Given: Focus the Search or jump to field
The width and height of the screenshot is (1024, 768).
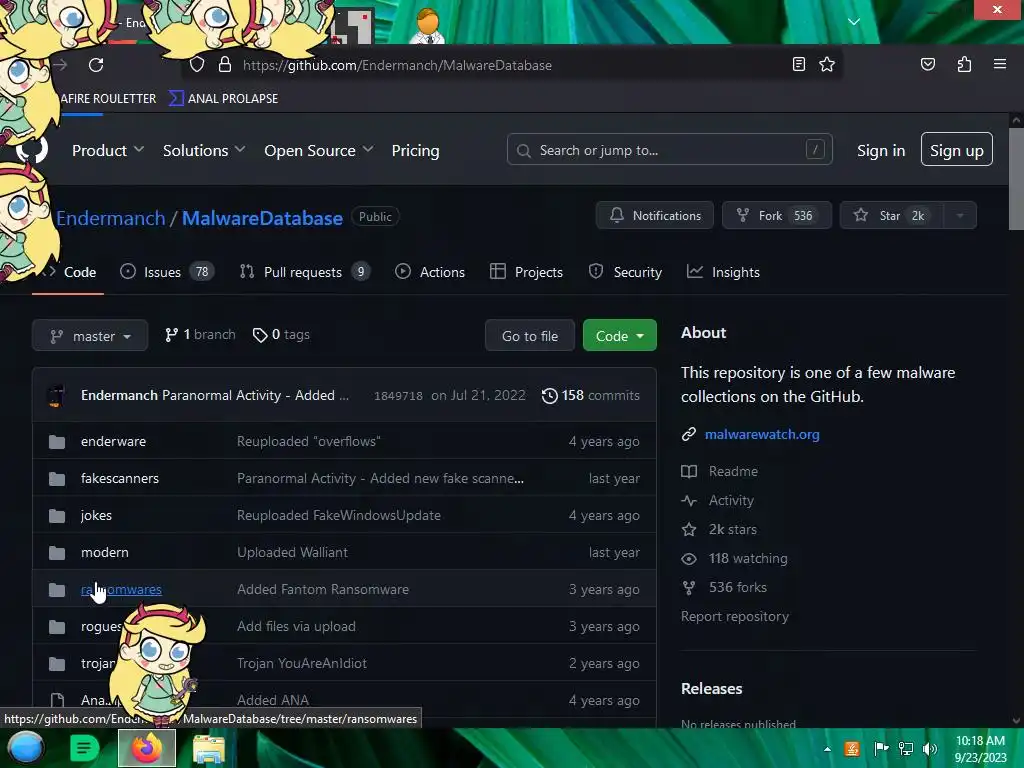Looking at the screenshot, I should (x=669, y=150).
